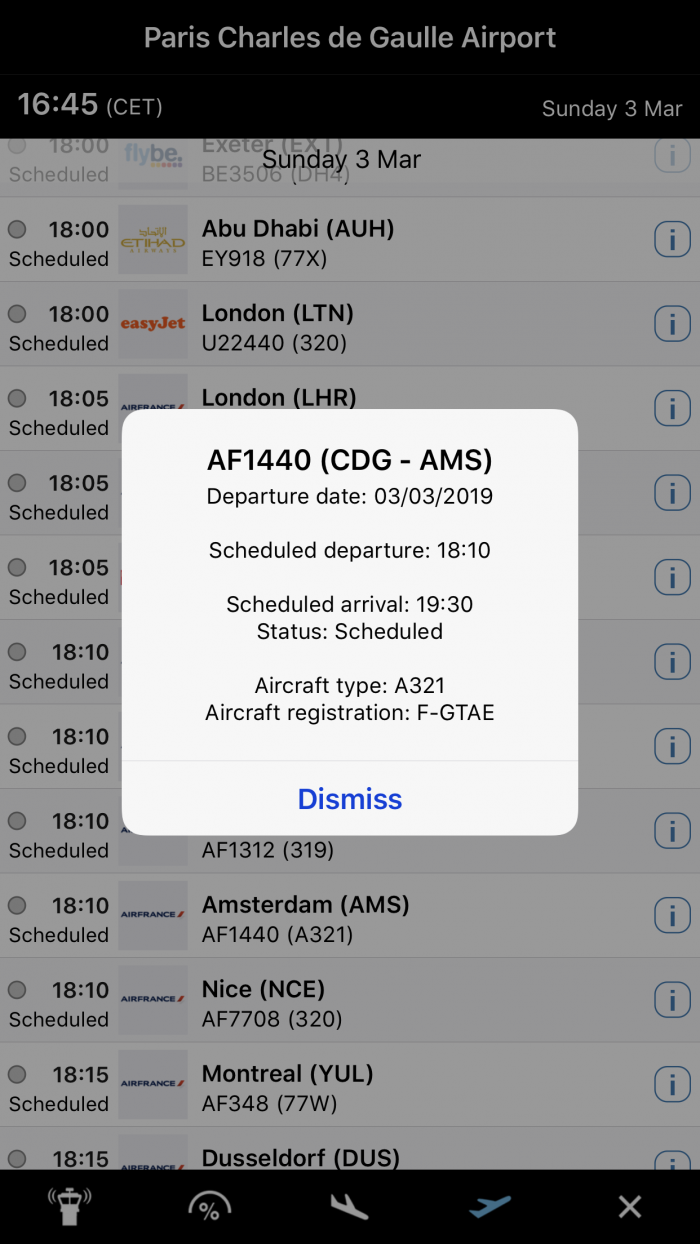Select the Amsterdam (AMS) AF1440 row
Screen dimensions: 700x1244
(350, 917)
